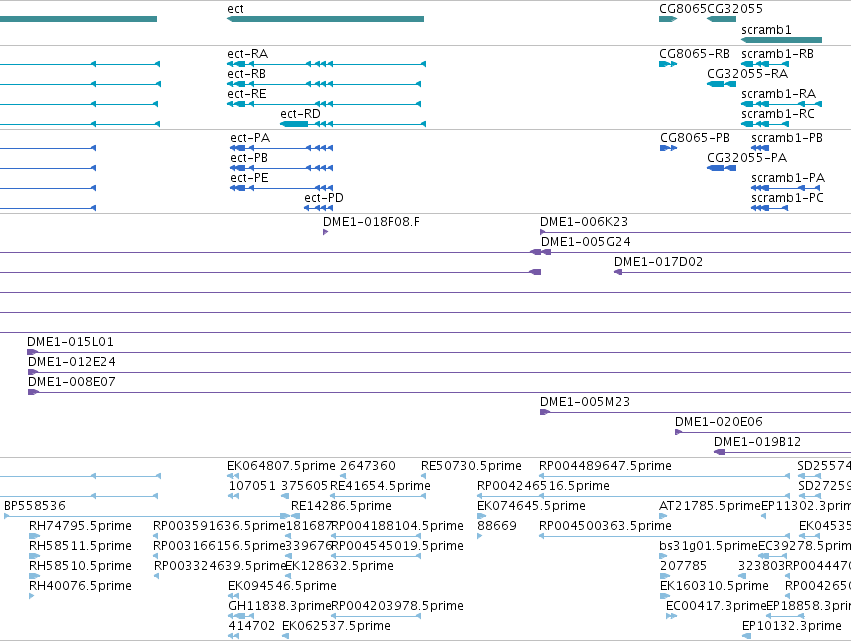The image size is (851, 641).
Task: Select the RE50730.5prime EST label
Action: click(471, 466)
